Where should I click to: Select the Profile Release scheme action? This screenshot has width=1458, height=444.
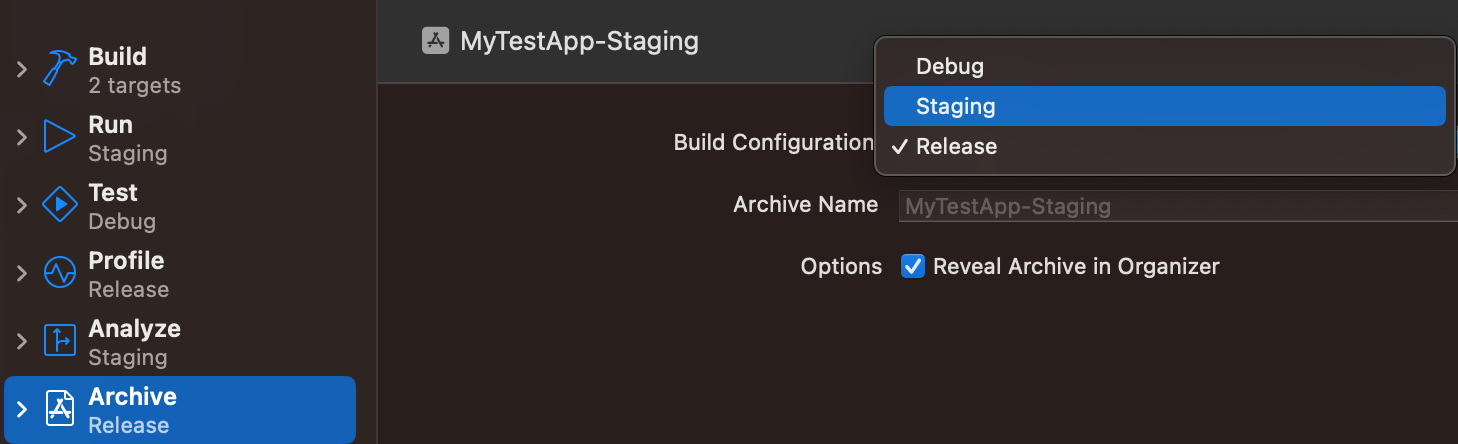[x=128, y=274]
